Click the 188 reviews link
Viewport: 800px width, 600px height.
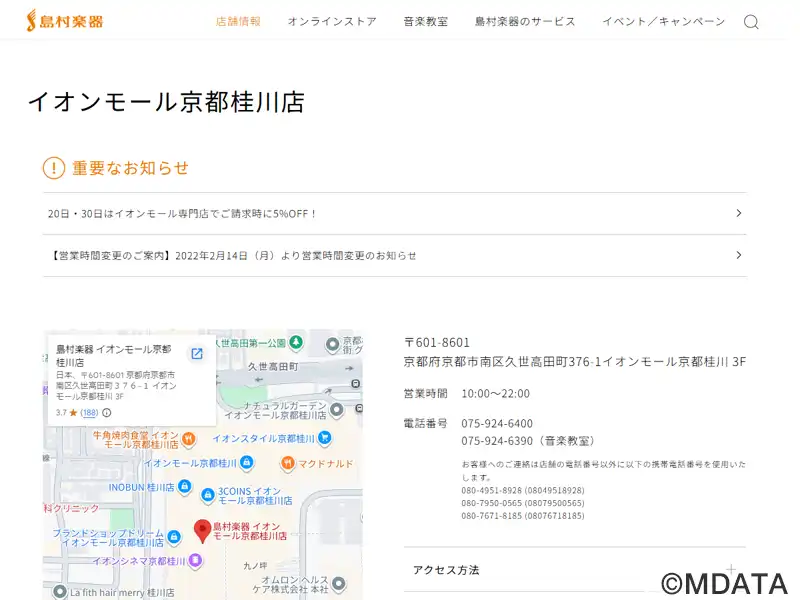tap(89, 412)
